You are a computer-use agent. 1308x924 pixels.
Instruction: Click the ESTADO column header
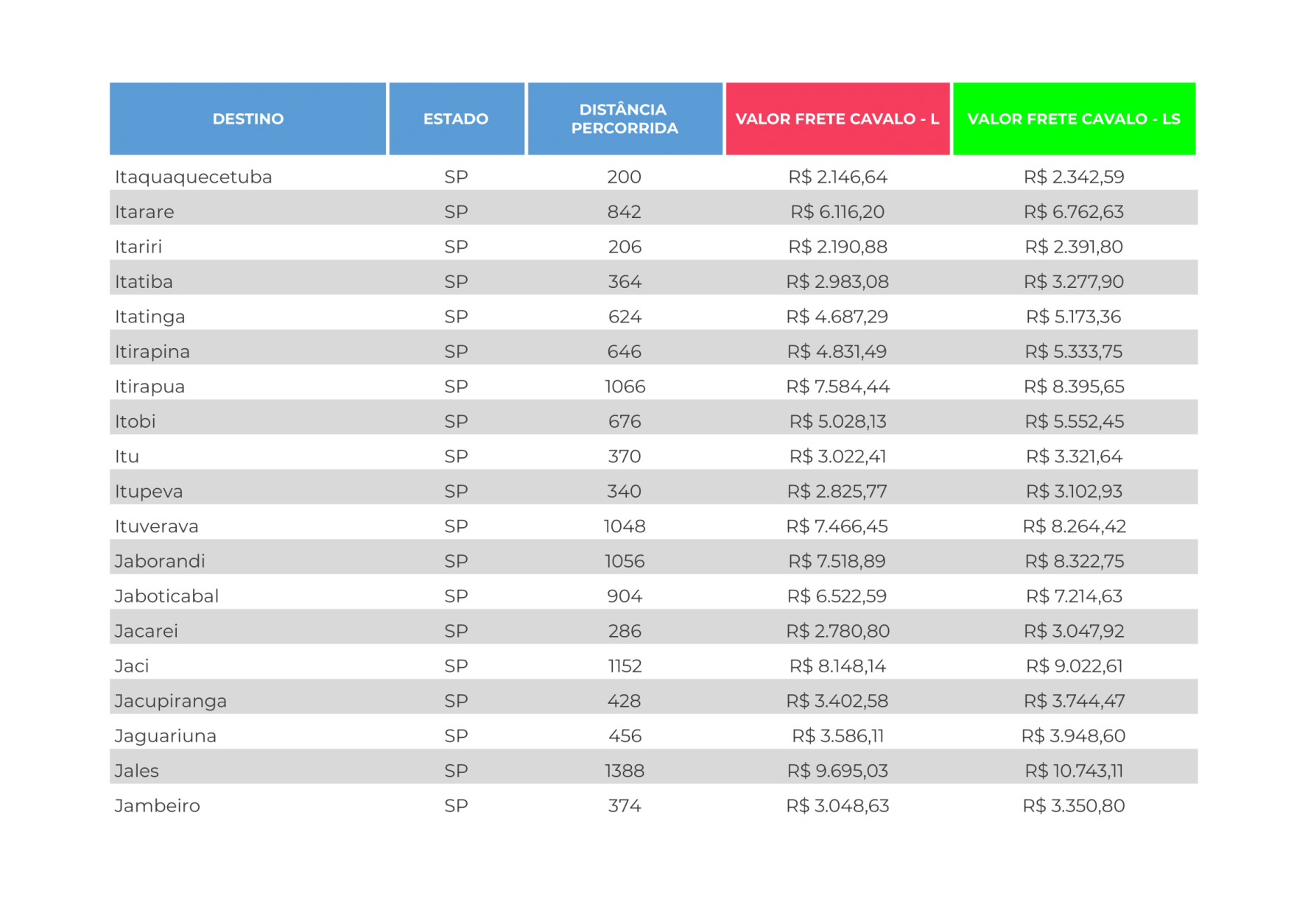(456, 119)
